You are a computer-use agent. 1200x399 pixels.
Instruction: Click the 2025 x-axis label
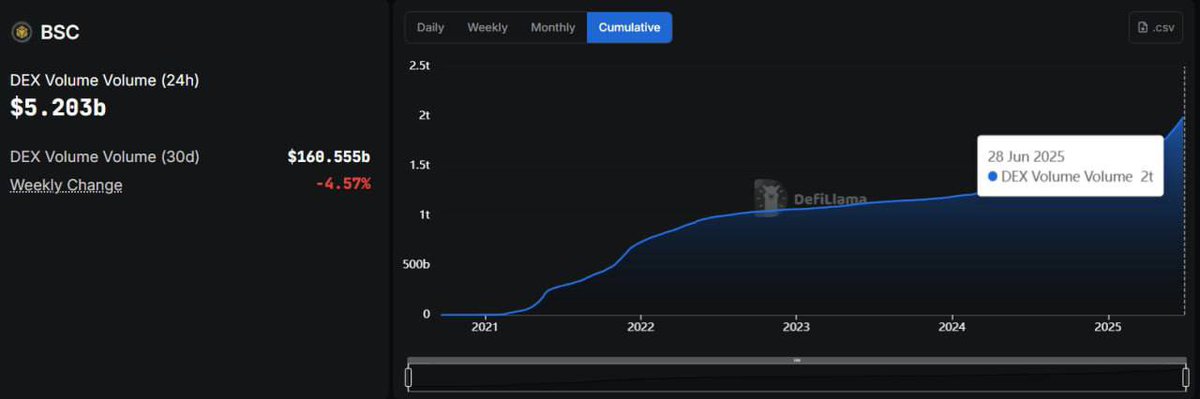pos(1108,326)
